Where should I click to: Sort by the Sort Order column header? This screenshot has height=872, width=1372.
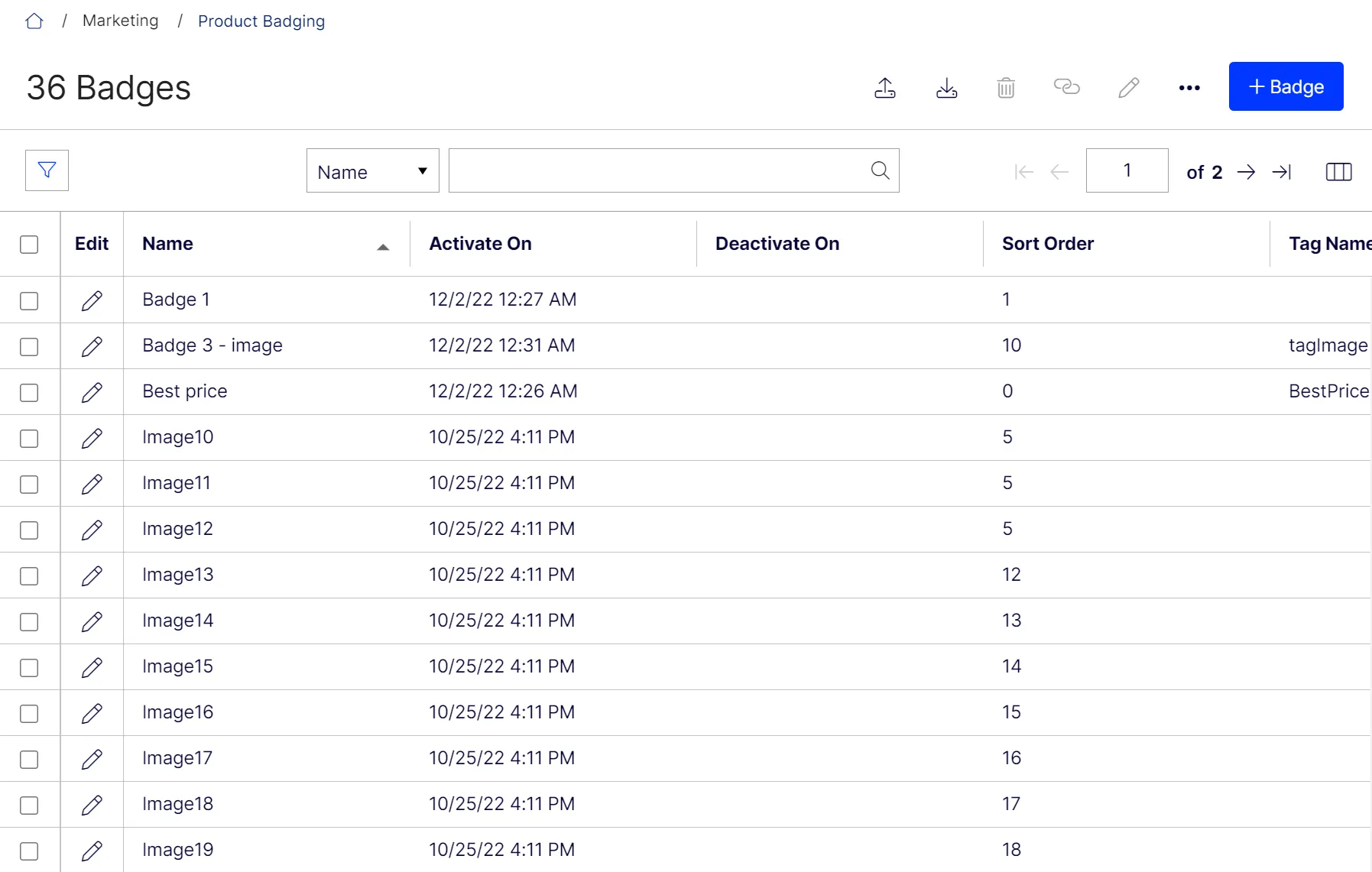1047,244
